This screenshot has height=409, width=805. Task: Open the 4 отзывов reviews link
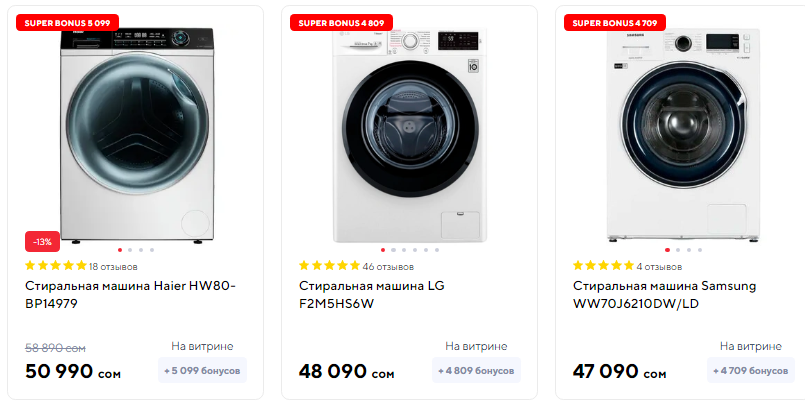[659, 267]
